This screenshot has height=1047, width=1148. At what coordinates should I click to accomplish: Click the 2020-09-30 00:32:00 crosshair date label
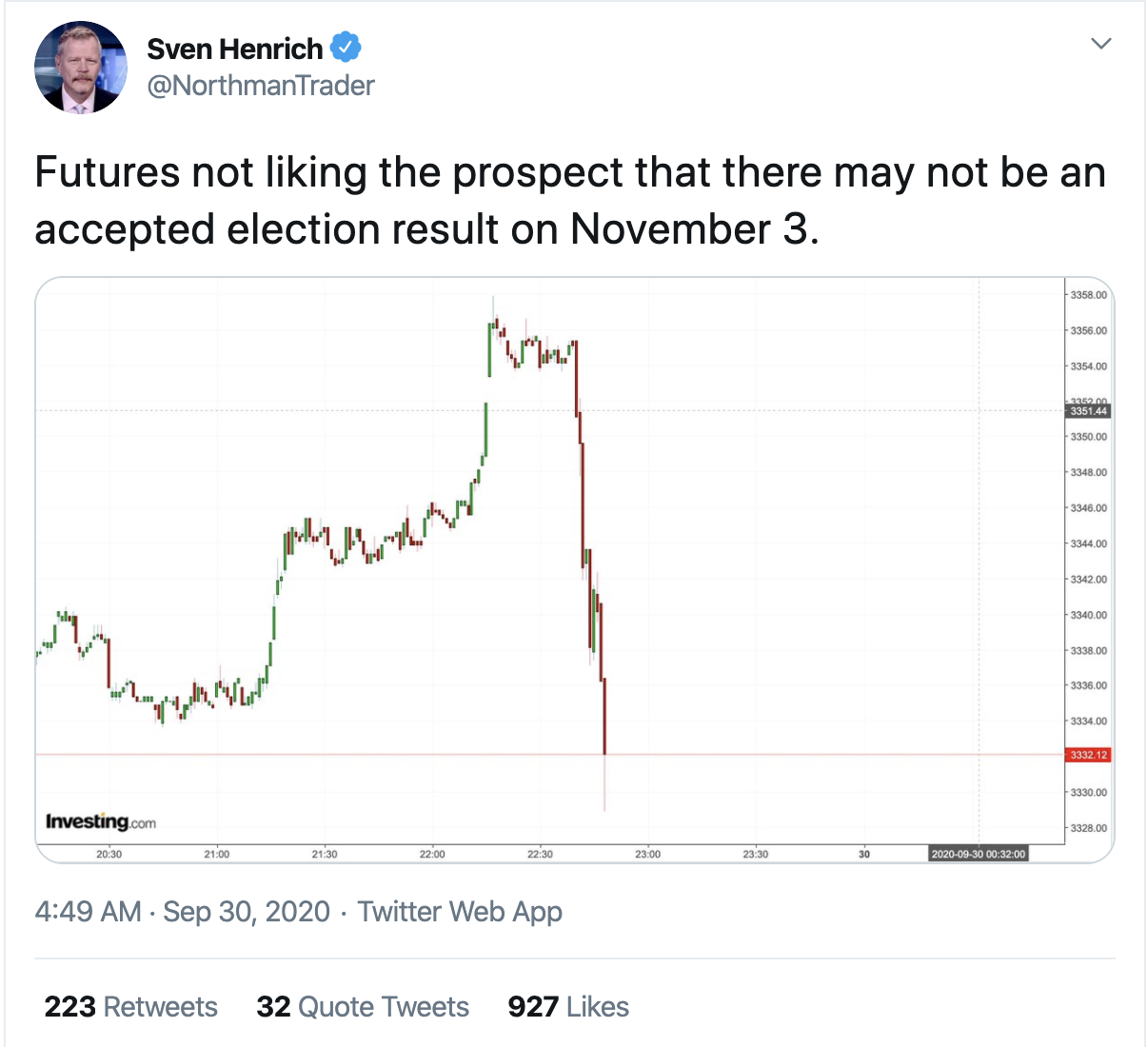coord(978,854)
